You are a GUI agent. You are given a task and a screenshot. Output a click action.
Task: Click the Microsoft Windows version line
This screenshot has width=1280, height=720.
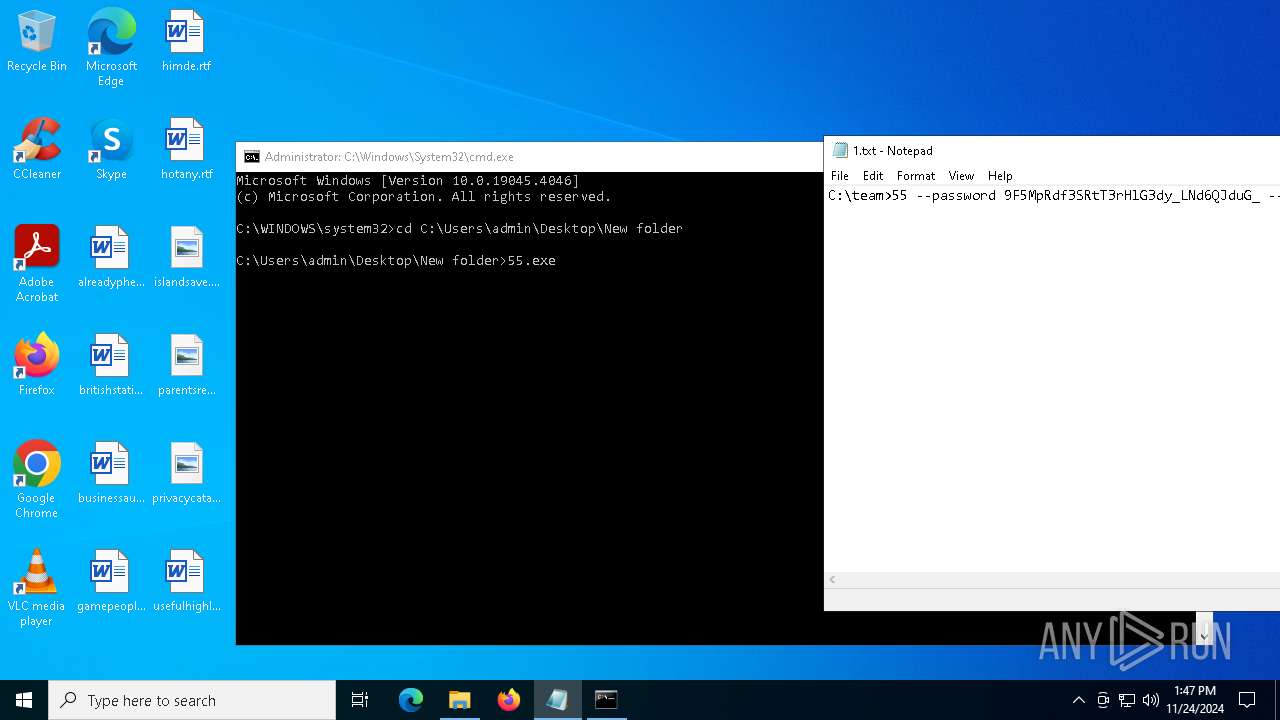click(408, 181)
